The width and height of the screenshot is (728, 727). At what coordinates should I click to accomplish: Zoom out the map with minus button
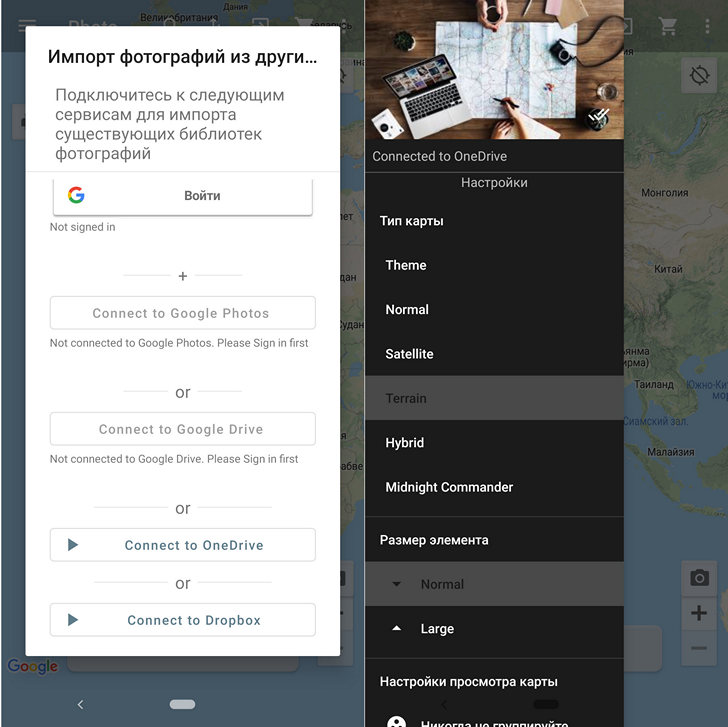[x=699, y=648]
